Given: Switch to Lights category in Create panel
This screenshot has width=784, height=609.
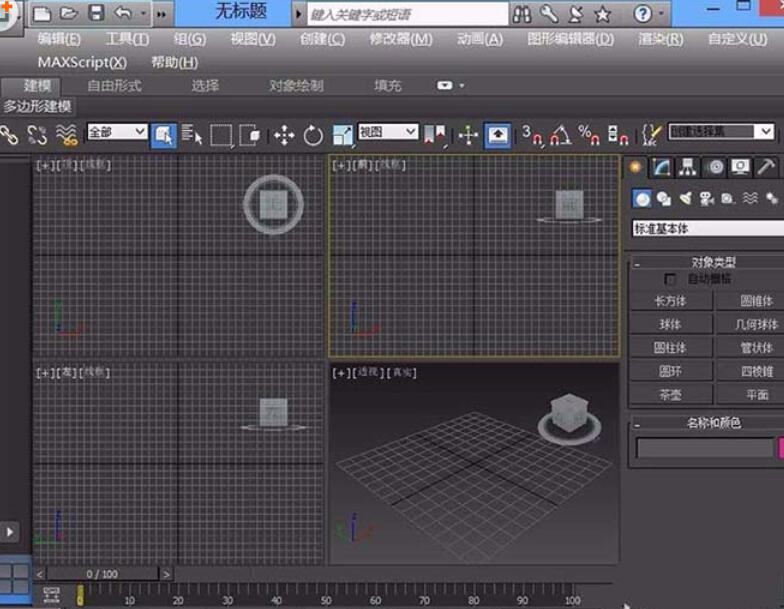Looking at the screenshot, I should pos(685,199).
